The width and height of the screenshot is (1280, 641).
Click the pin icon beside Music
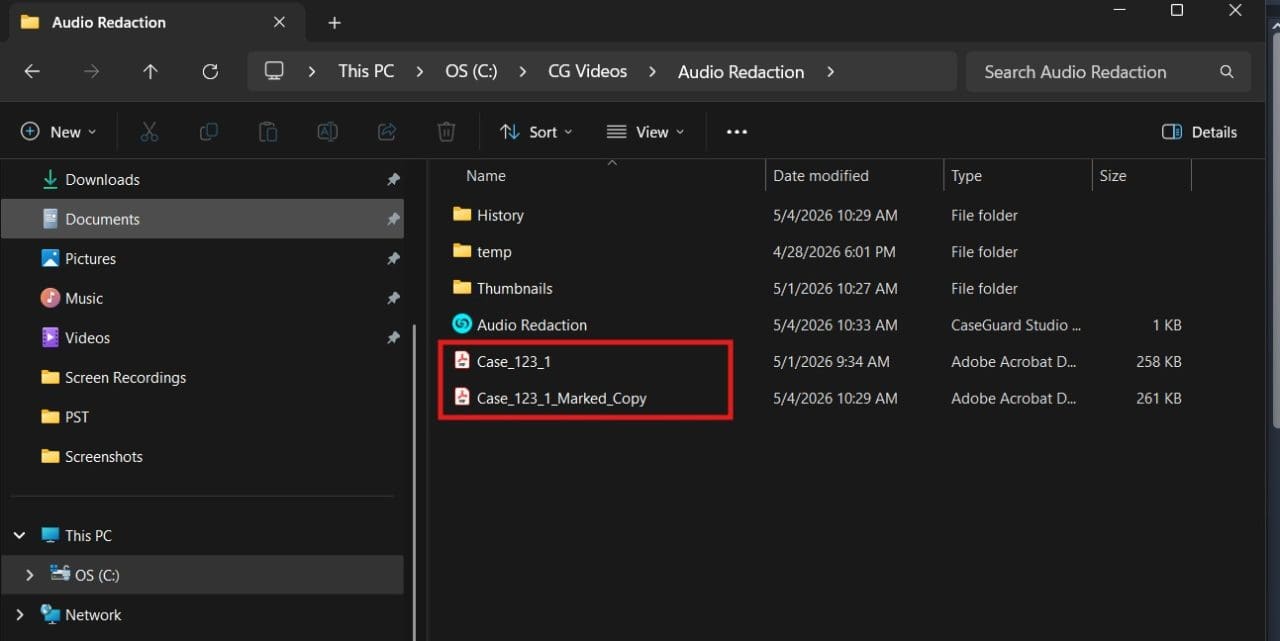(x=393, y=298)
